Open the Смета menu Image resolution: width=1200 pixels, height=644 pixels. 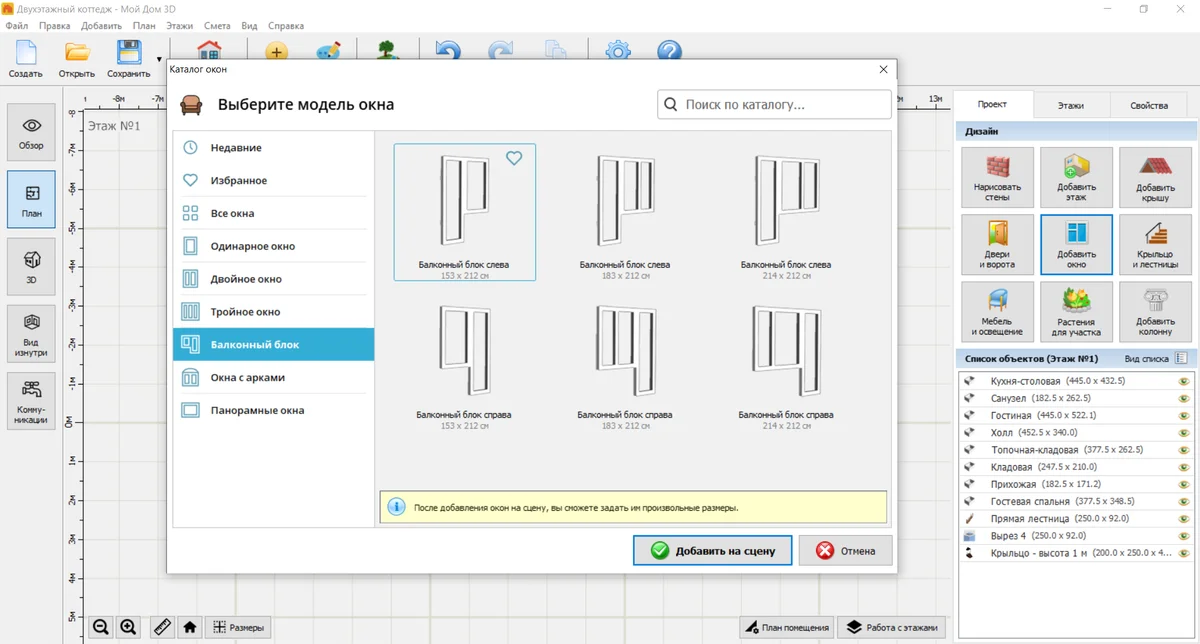tap(216, 25)
